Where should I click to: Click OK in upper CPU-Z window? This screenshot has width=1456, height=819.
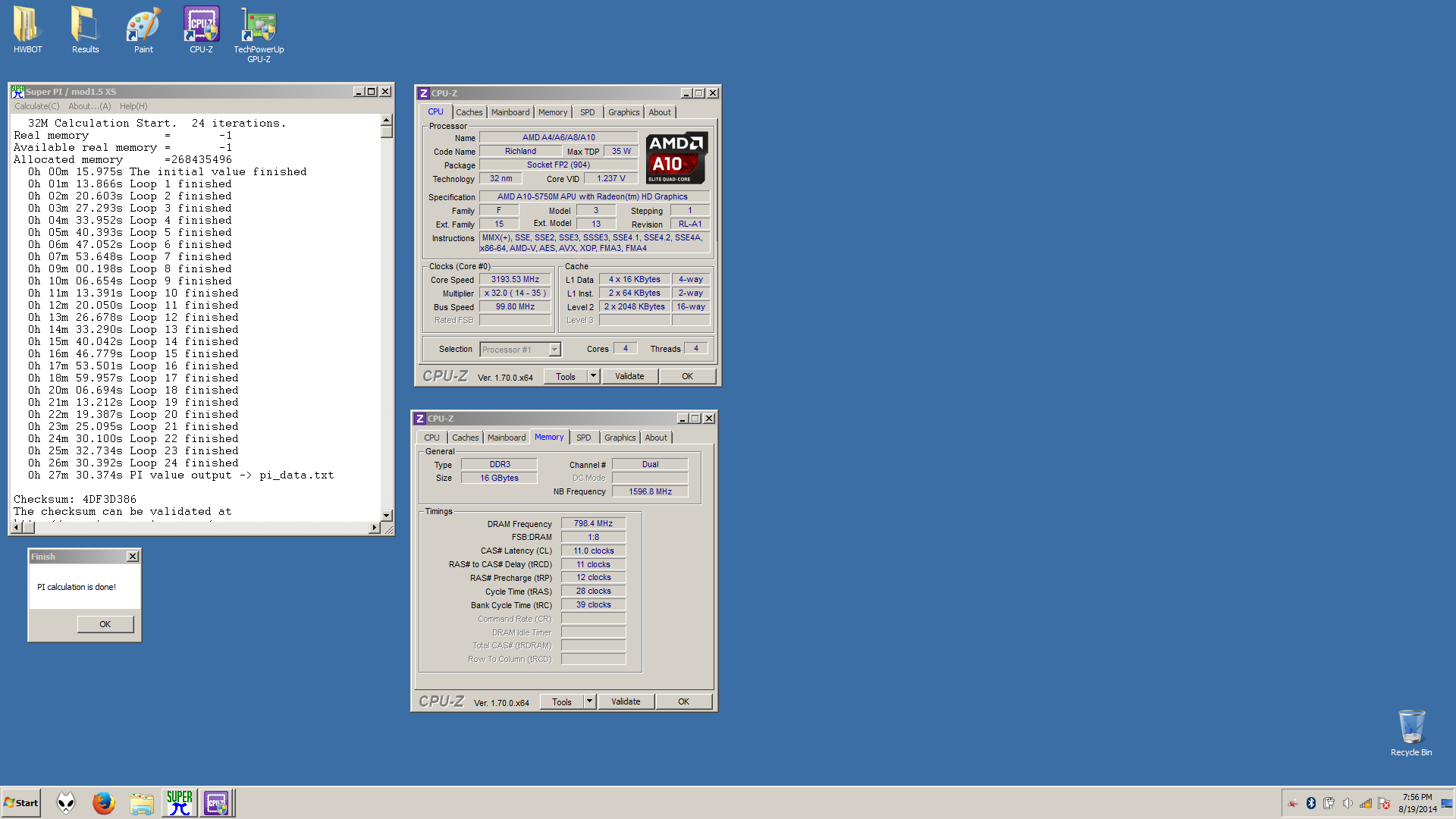tap(687, 377)
